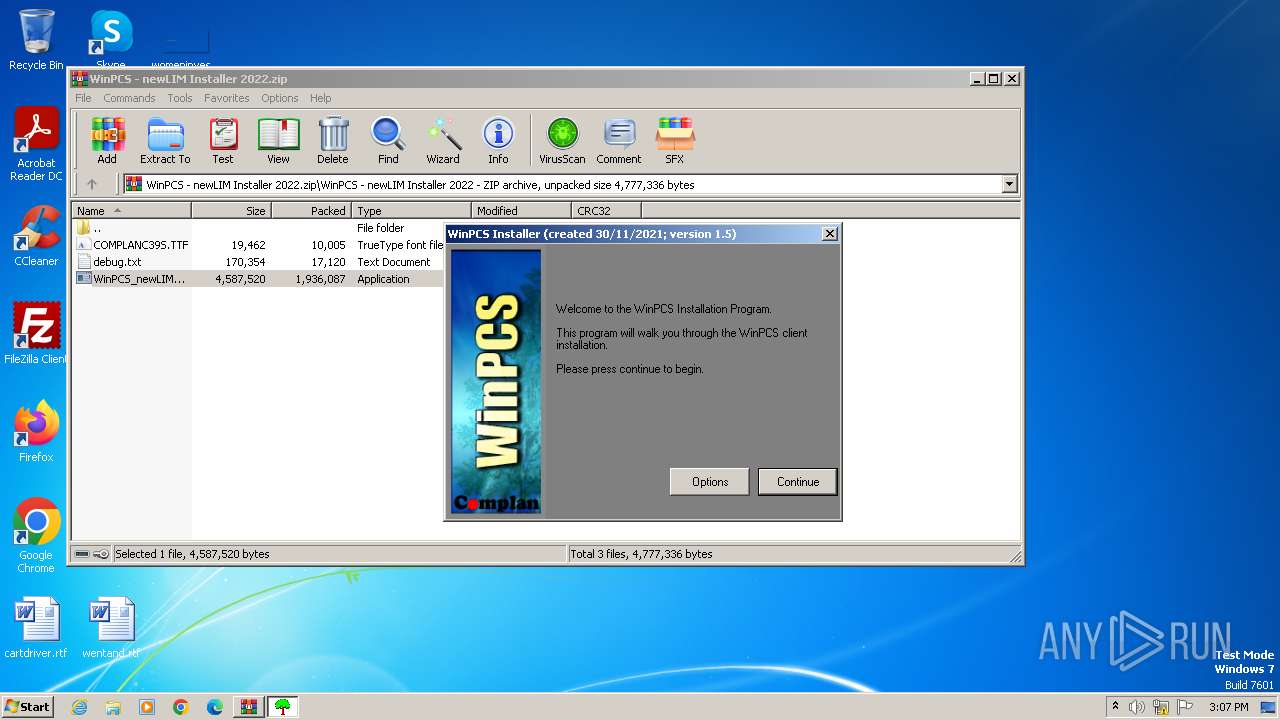This screenshot has height=720, width=1280.
Task: Open the Commands menu
Action: click(x=129, y=98)
